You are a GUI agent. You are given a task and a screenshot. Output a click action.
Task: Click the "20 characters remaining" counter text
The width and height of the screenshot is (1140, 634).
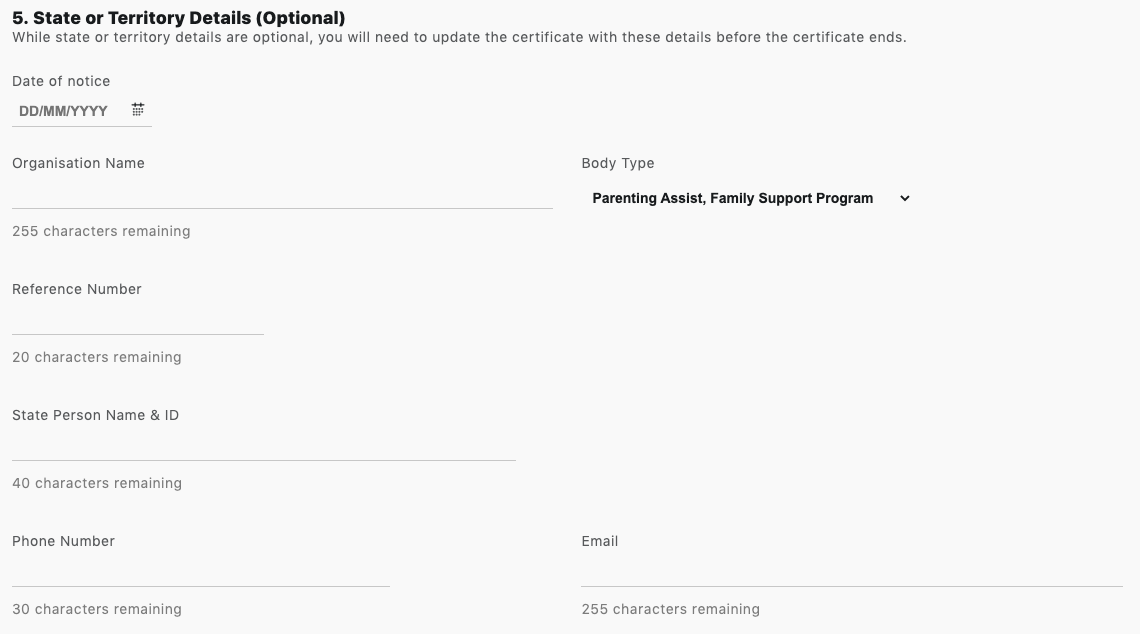97,357
